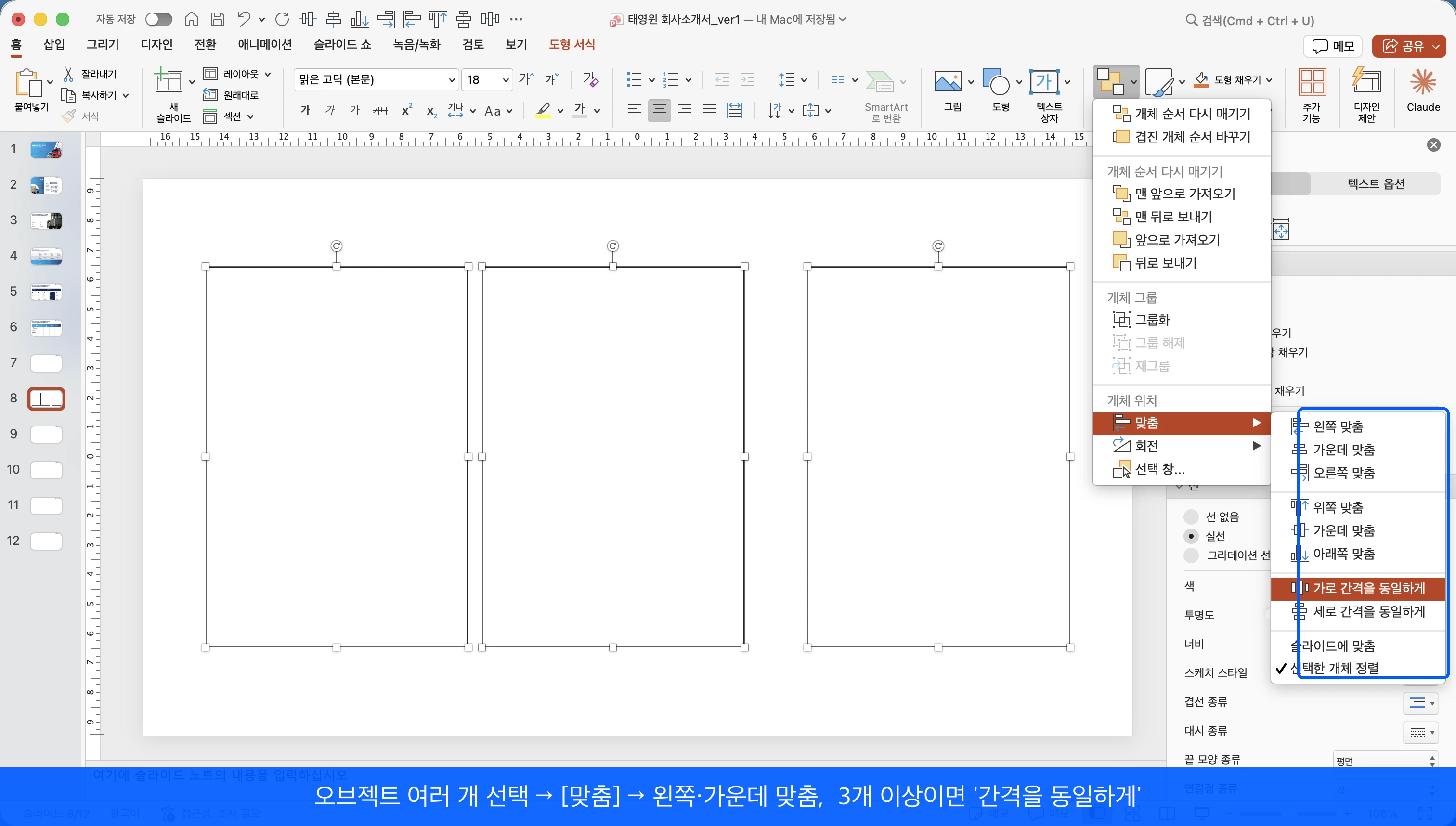Click the clear formatting eraser icon
Screen dimensions: 1456x826
(x=591, y=79)
